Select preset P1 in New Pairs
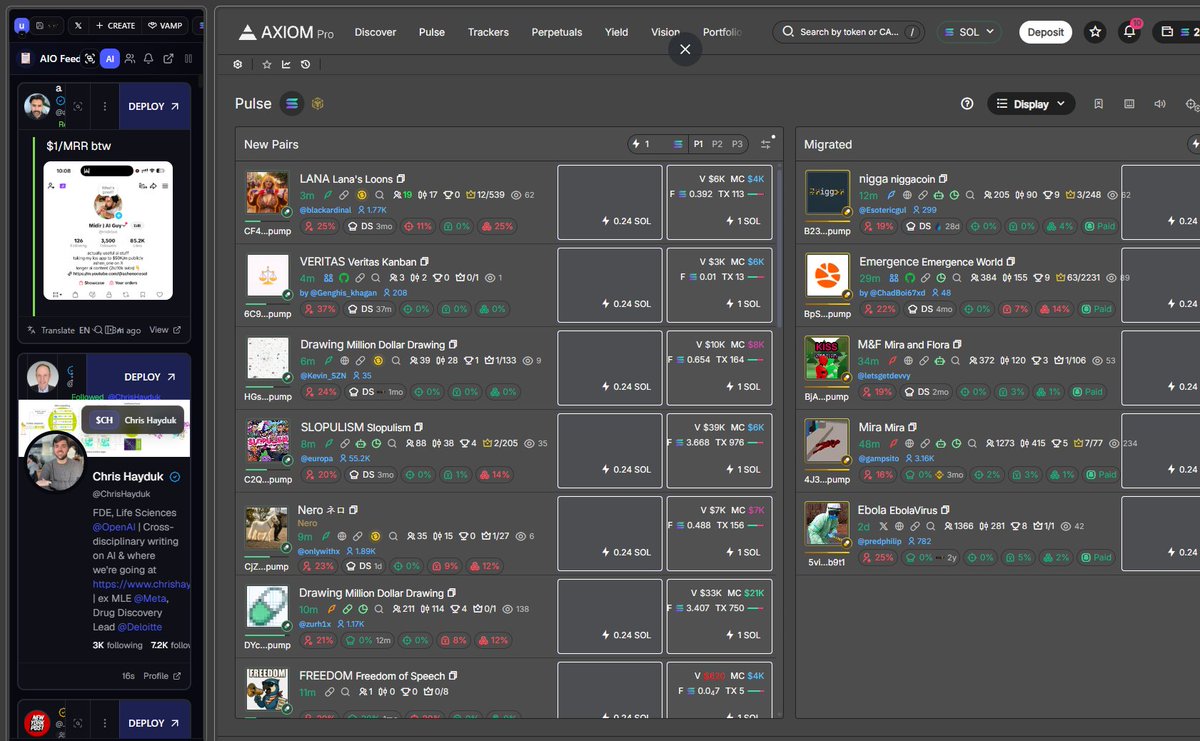Screen dimensions: 1200x741 (x=698, y=144)
